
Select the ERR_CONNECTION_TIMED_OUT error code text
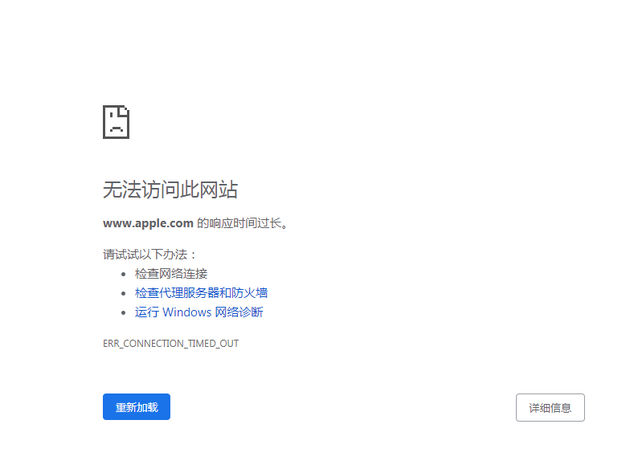tap(171, 344)
